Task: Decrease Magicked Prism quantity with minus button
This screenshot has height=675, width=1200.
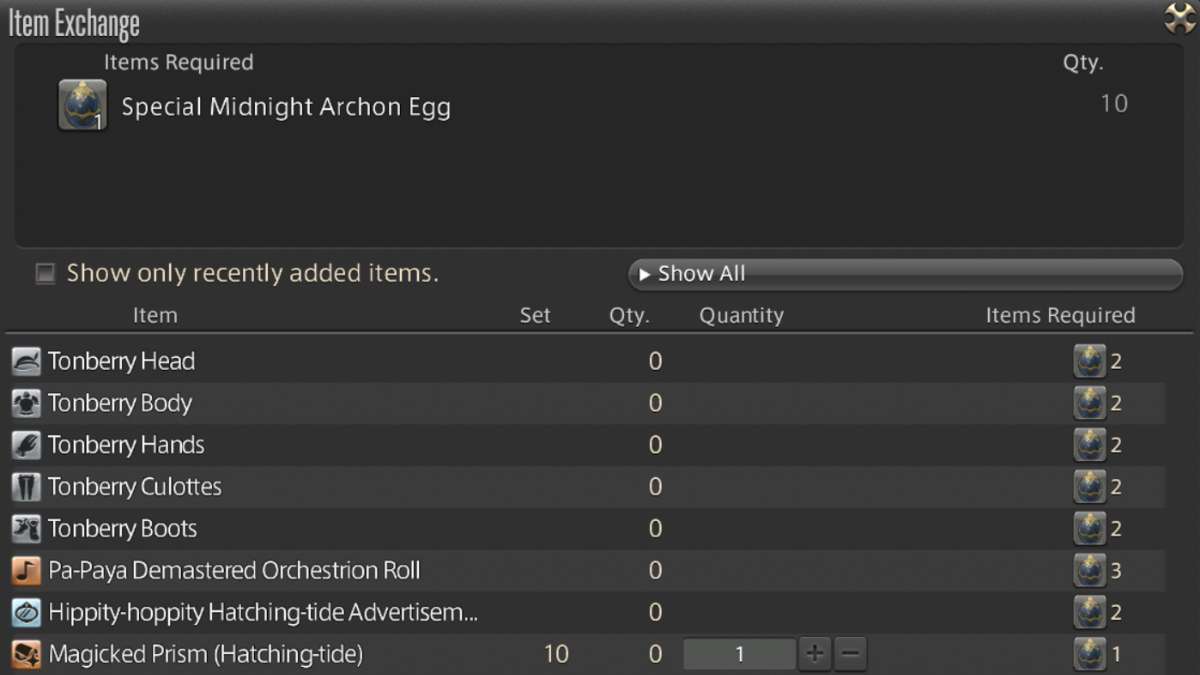Action: point(850,654)
